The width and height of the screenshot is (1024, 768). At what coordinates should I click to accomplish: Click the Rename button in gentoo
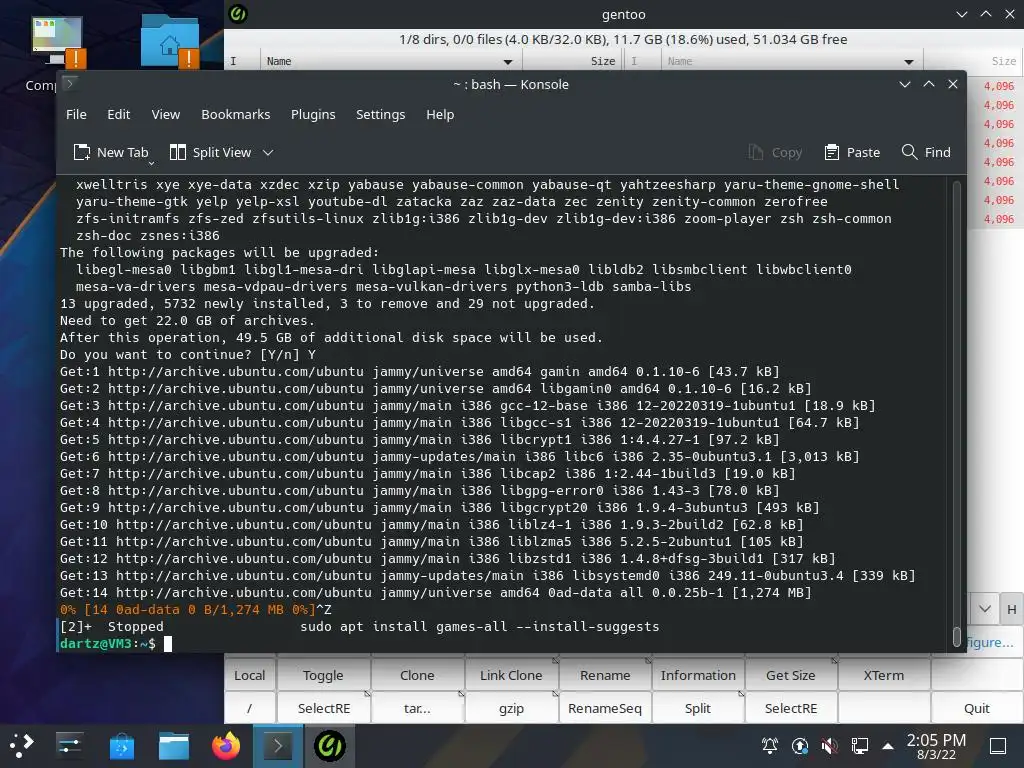[x=605, y=675]
